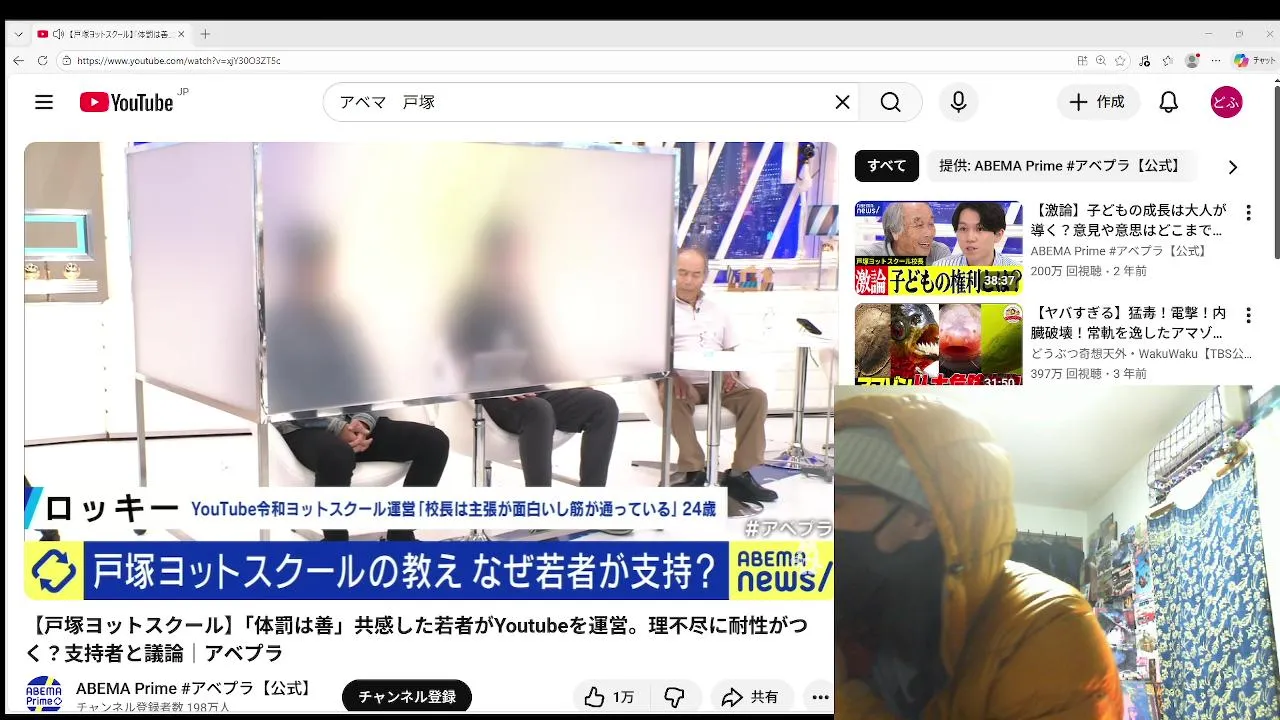Show more filter chips with right chevron
This screenshot has height=720, width=1280.
tap(1232, 167)
